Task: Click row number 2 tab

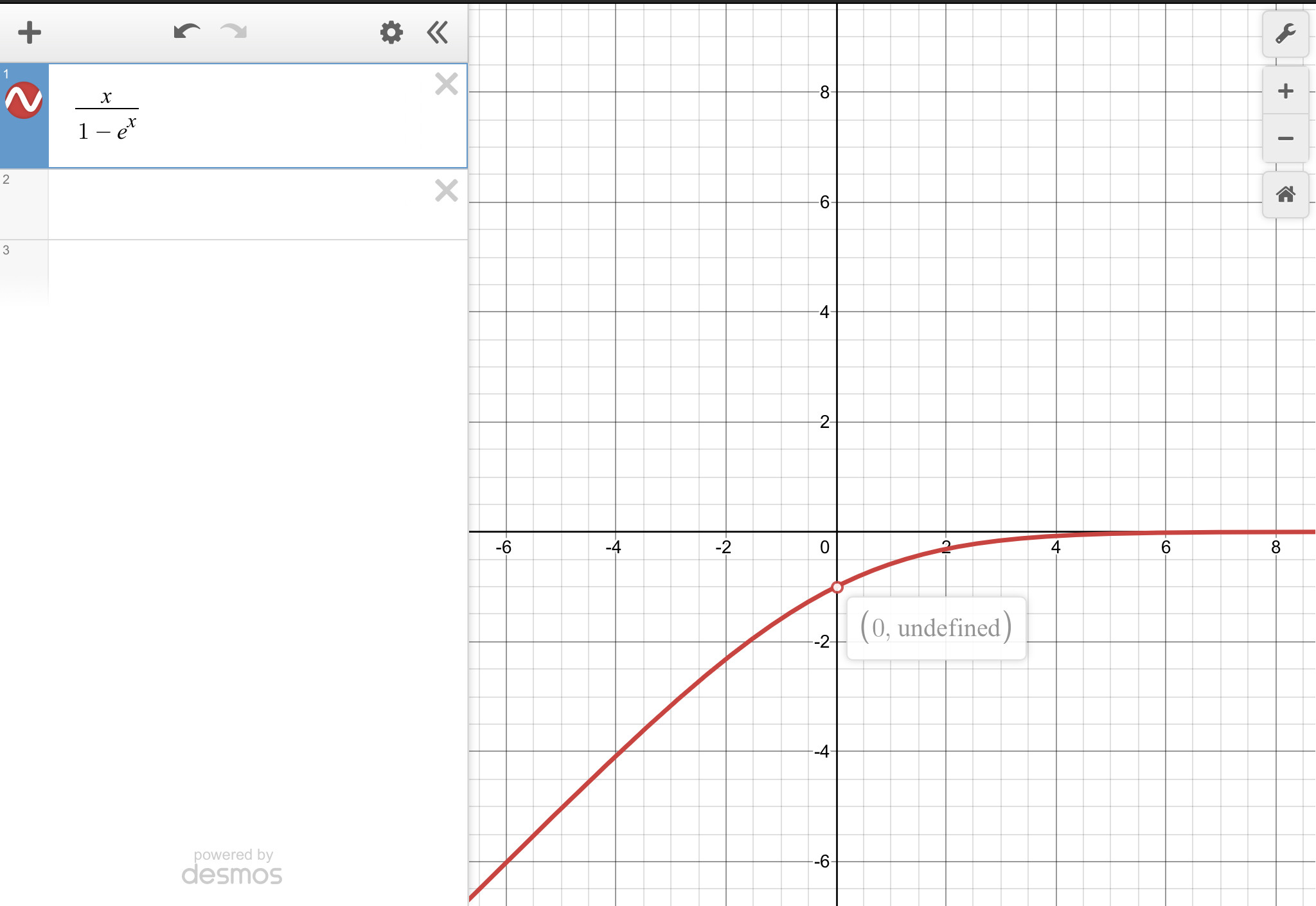Action: coord(24,204)
